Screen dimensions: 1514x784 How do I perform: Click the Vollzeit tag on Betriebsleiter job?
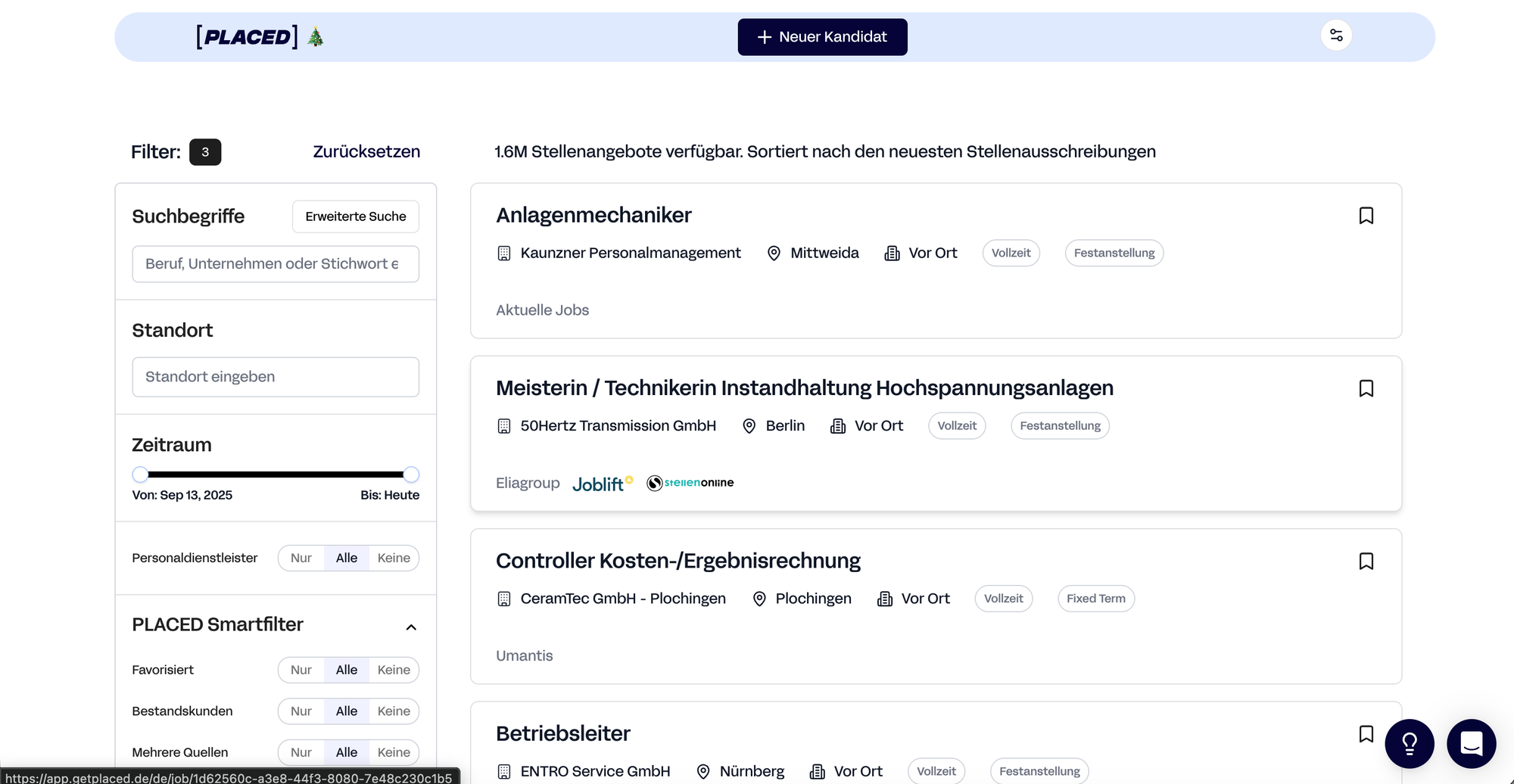[x=936, y=771]
